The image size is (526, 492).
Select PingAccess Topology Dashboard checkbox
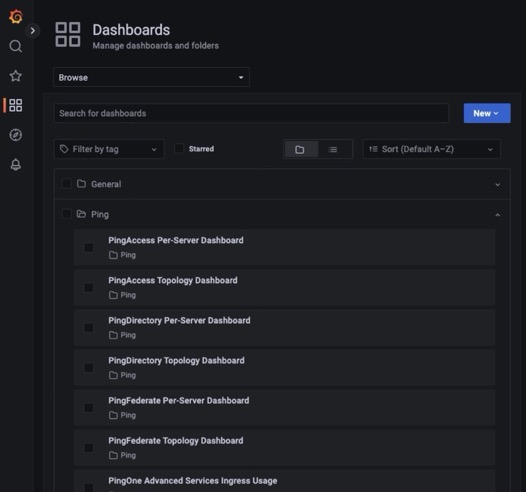click(89, 287)
